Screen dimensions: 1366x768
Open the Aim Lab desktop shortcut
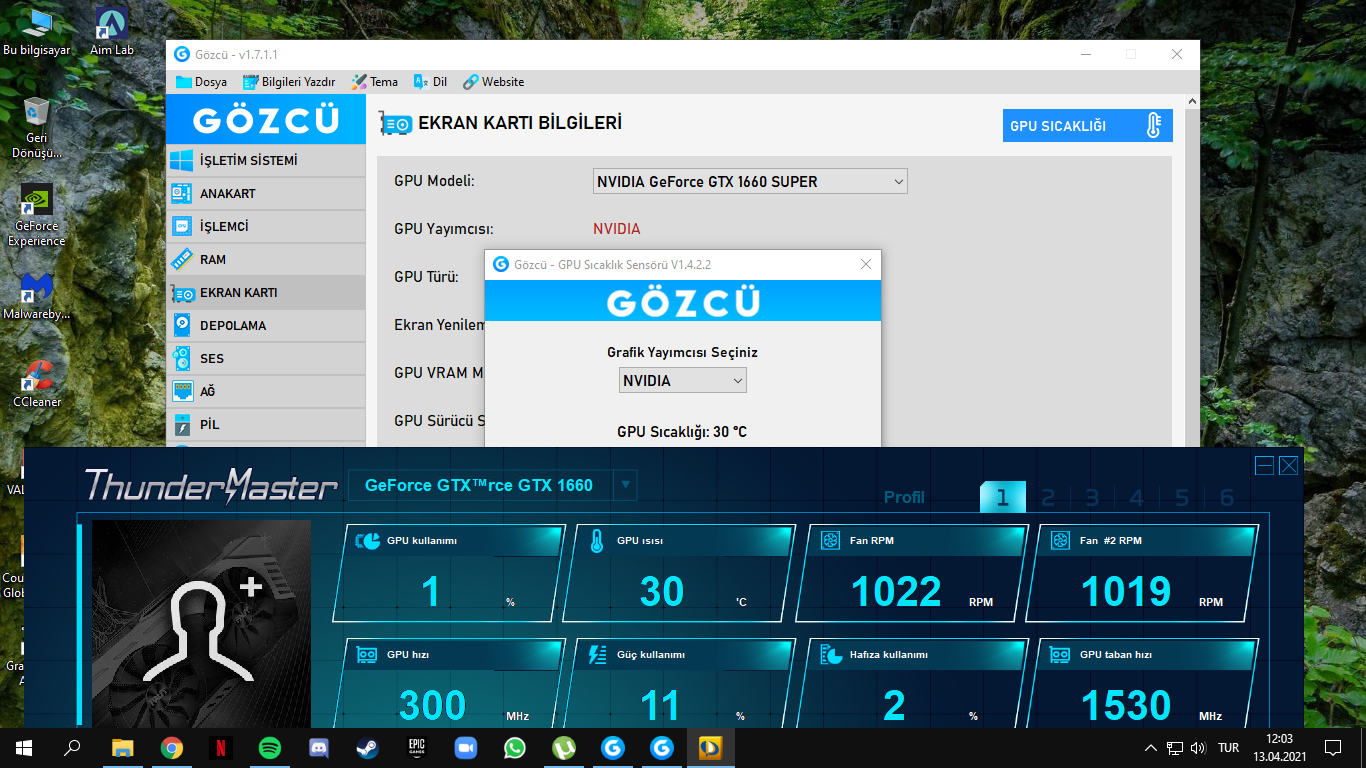coord(111,32)
